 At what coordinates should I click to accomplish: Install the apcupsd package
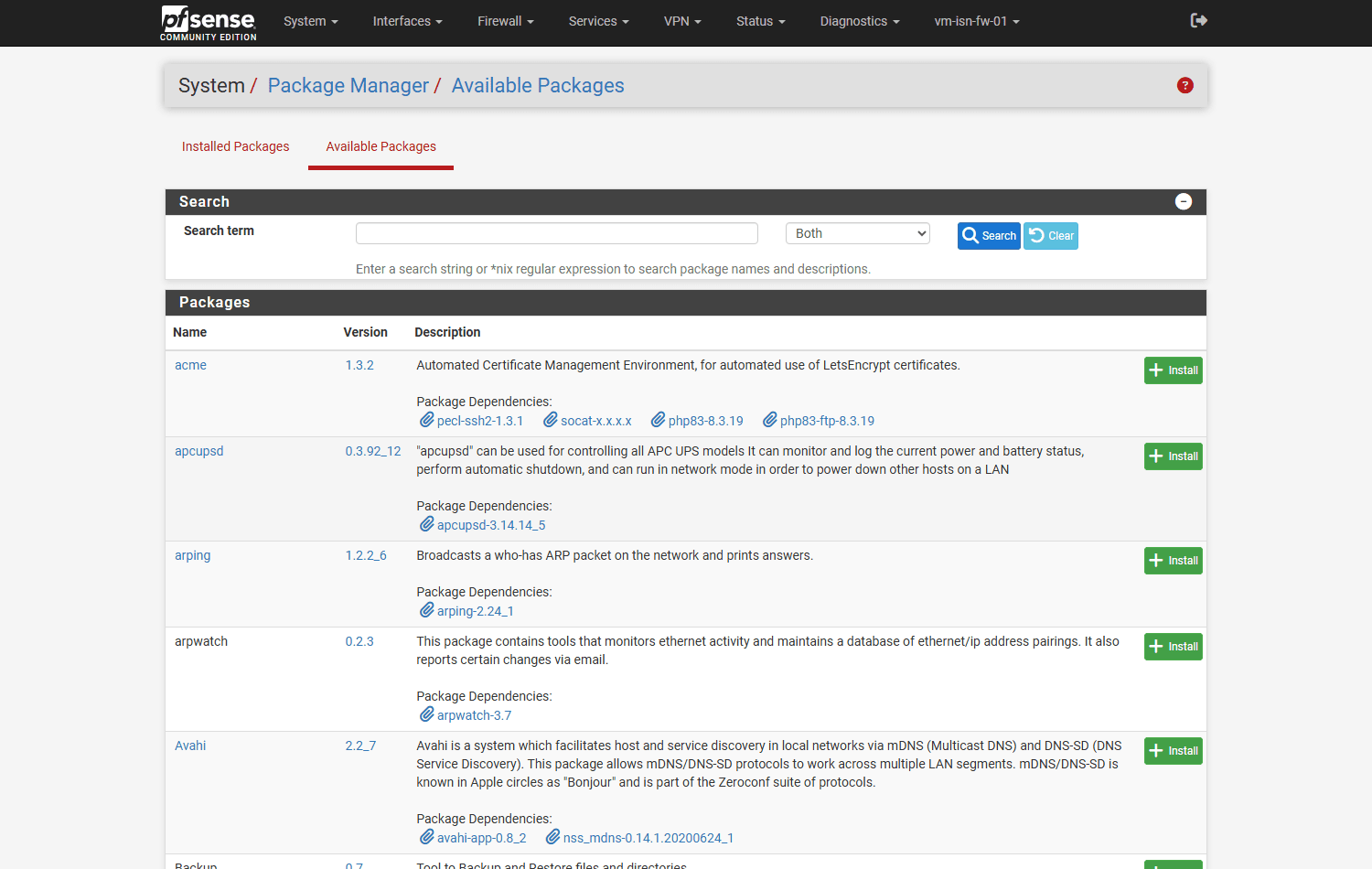[1174, 456]
